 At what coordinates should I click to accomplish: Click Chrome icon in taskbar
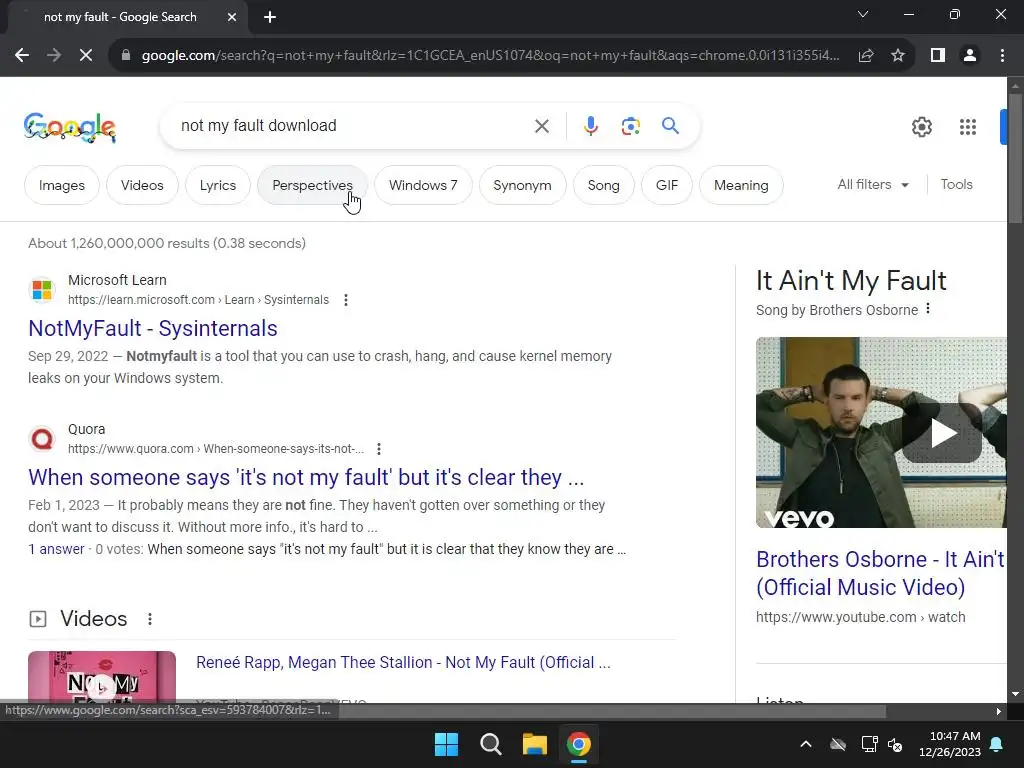pos(578,744)
